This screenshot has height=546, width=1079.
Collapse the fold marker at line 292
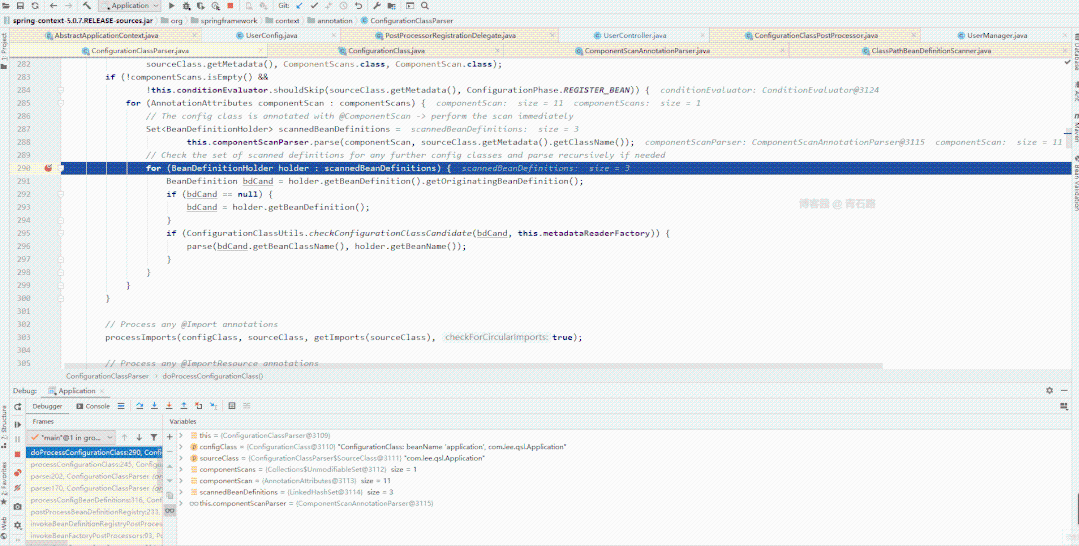[x=61, y=194]
